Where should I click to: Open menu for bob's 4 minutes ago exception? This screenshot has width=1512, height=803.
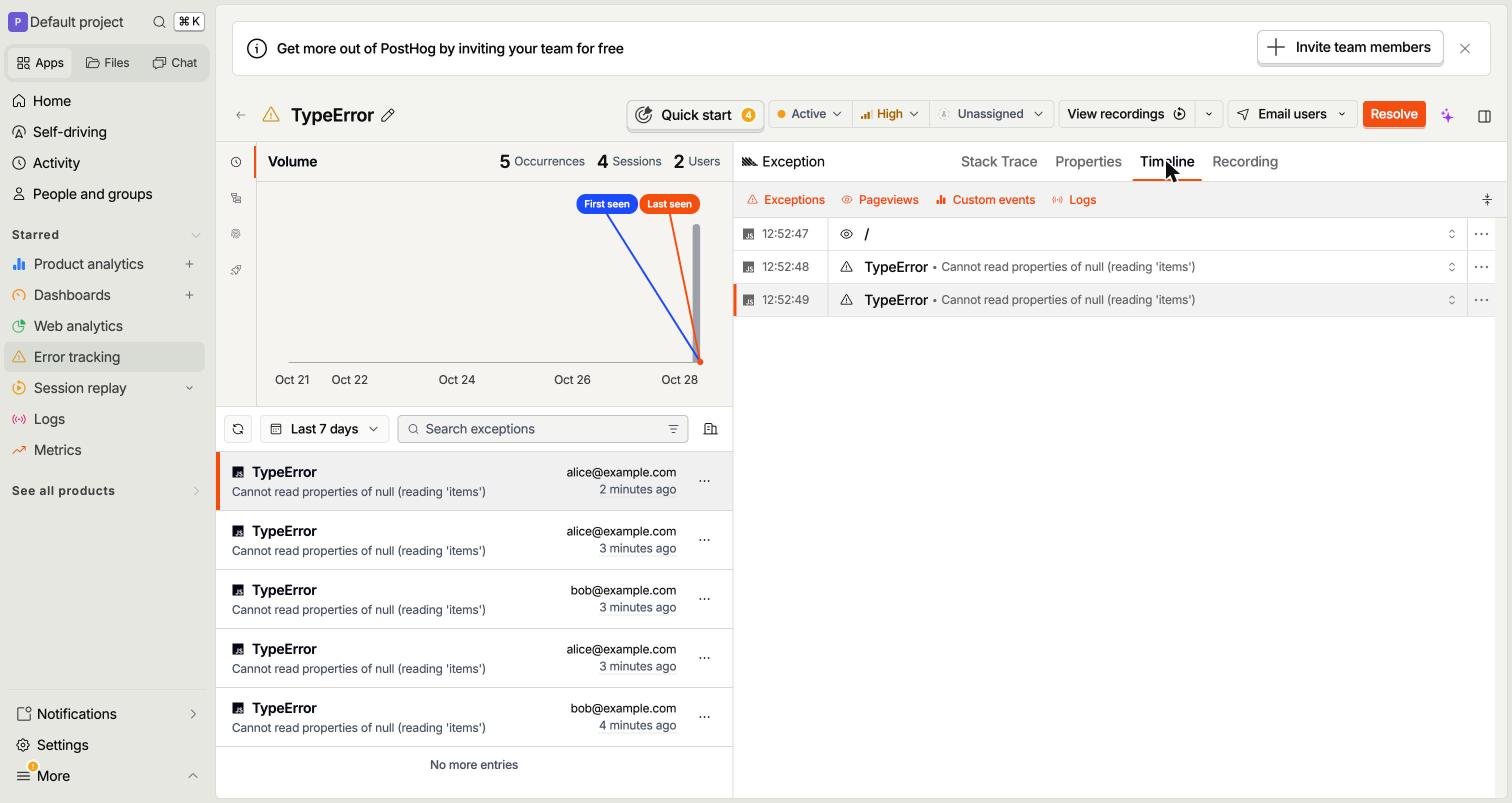[704, 717]
